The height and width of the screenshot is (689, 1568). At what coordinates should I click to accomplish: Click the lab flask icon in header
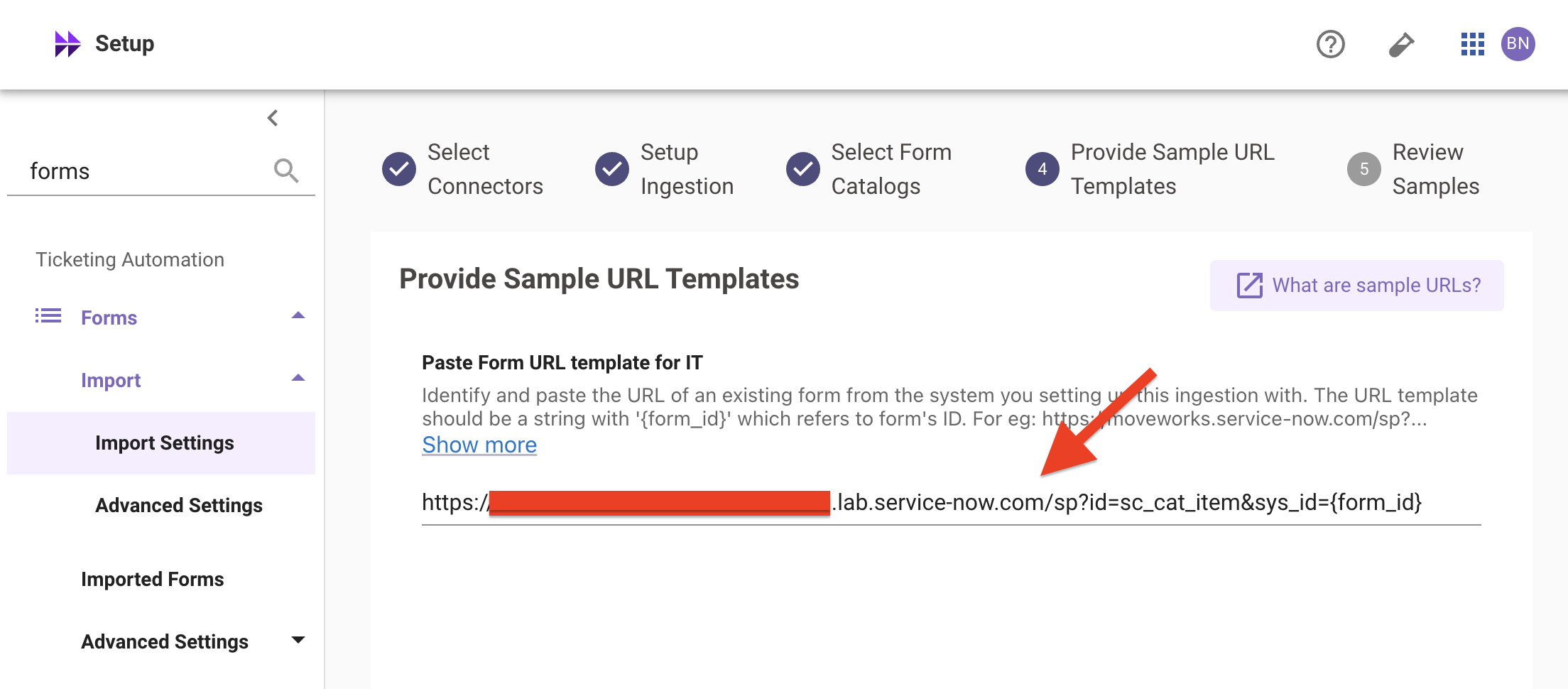point(1401,44)
